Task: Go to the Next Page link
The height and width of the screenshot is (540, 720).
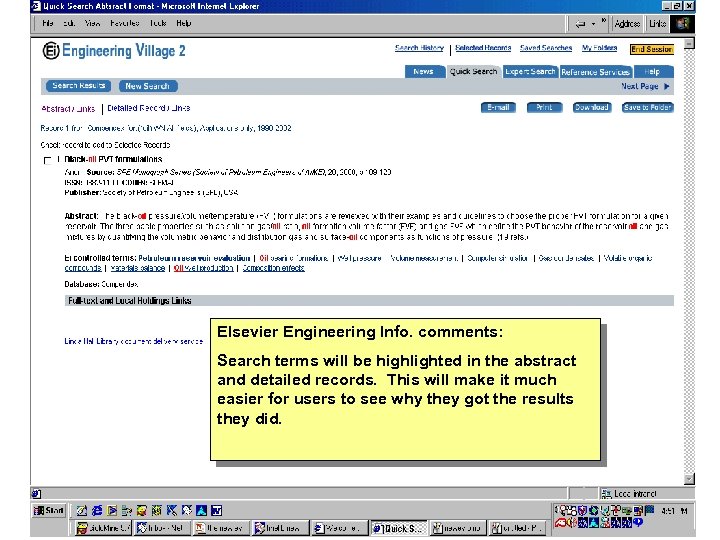Action: [645, 86]
